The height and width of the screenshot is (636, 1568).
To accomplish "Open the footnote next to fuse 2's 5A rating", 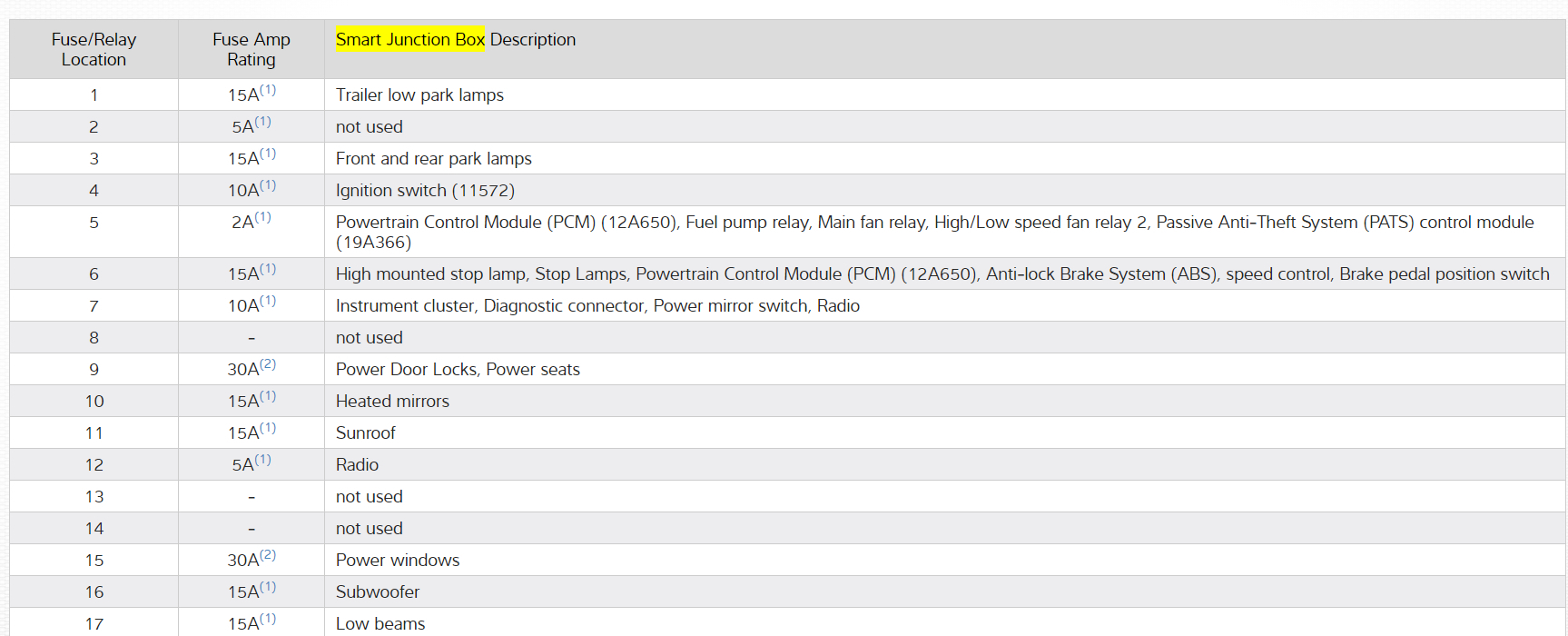I will tap(262, 122).
